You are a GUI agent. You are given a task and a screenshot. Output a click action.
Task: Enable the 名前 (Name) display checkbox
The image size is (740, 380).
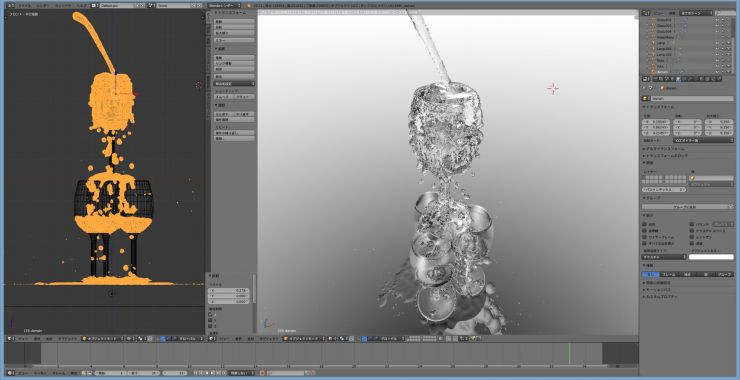645,225
